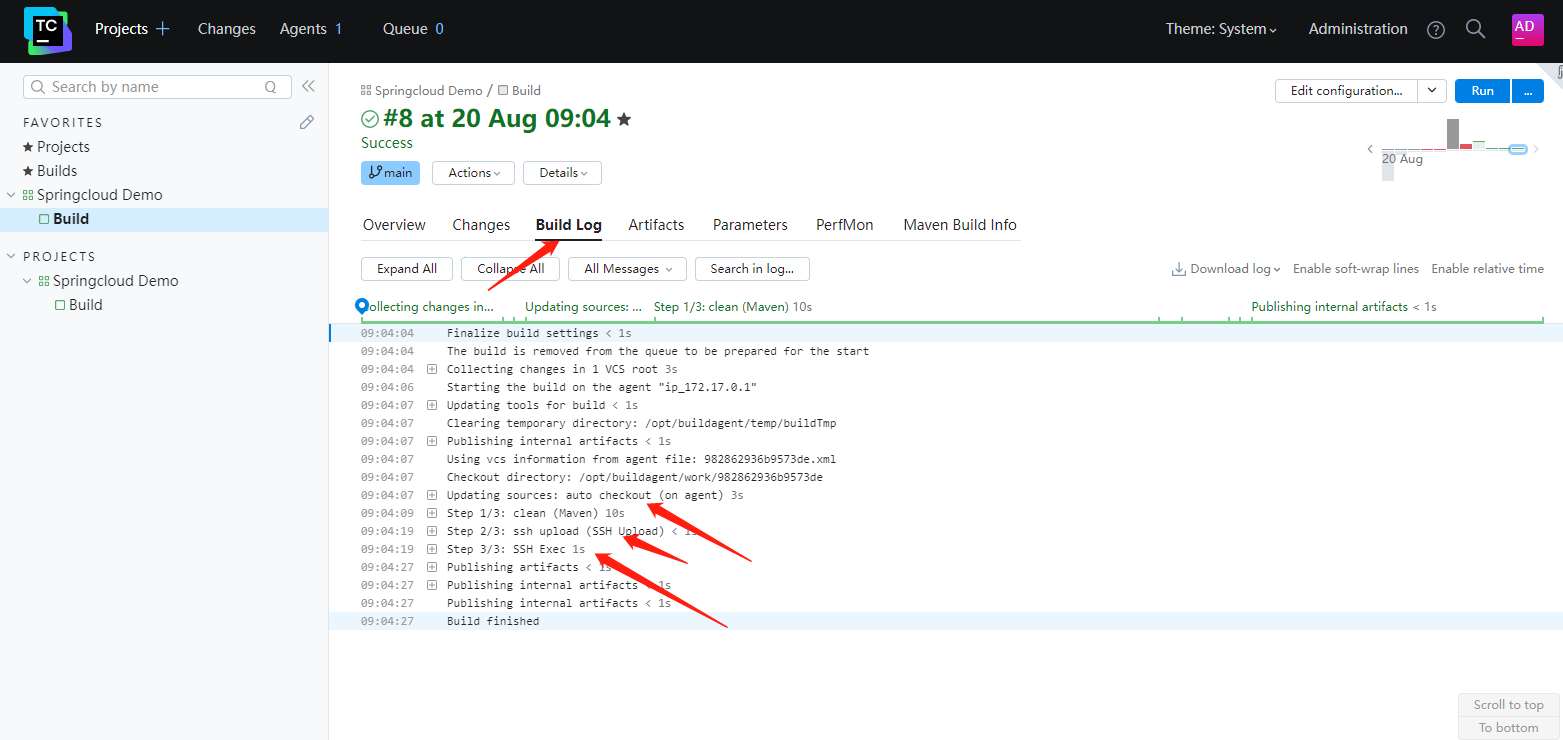Click the next arrow of build history chart
The width and height of the screenshot is (1563, 740).
point(1536,150)
